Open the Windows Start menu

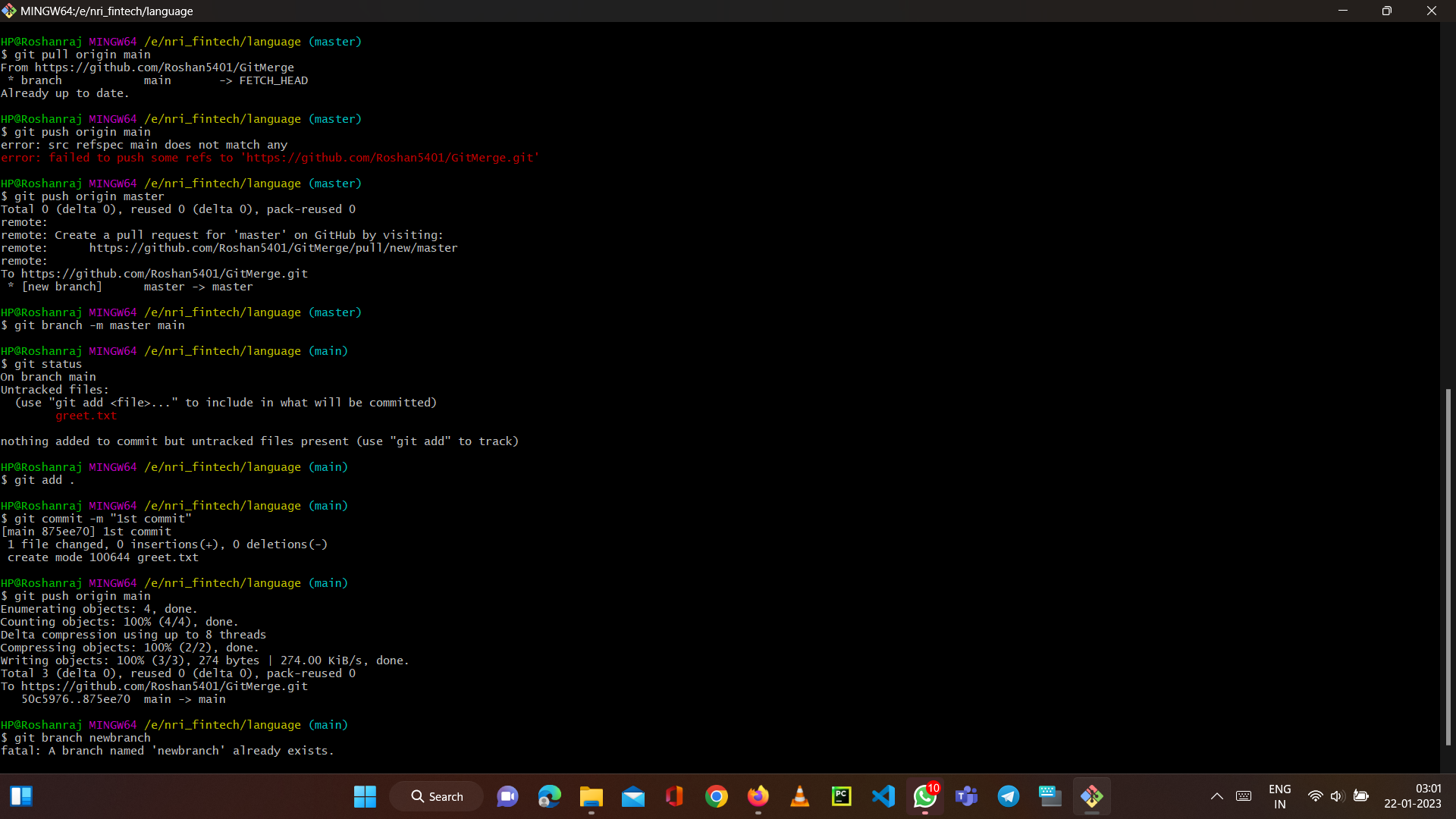pos(365,796)
